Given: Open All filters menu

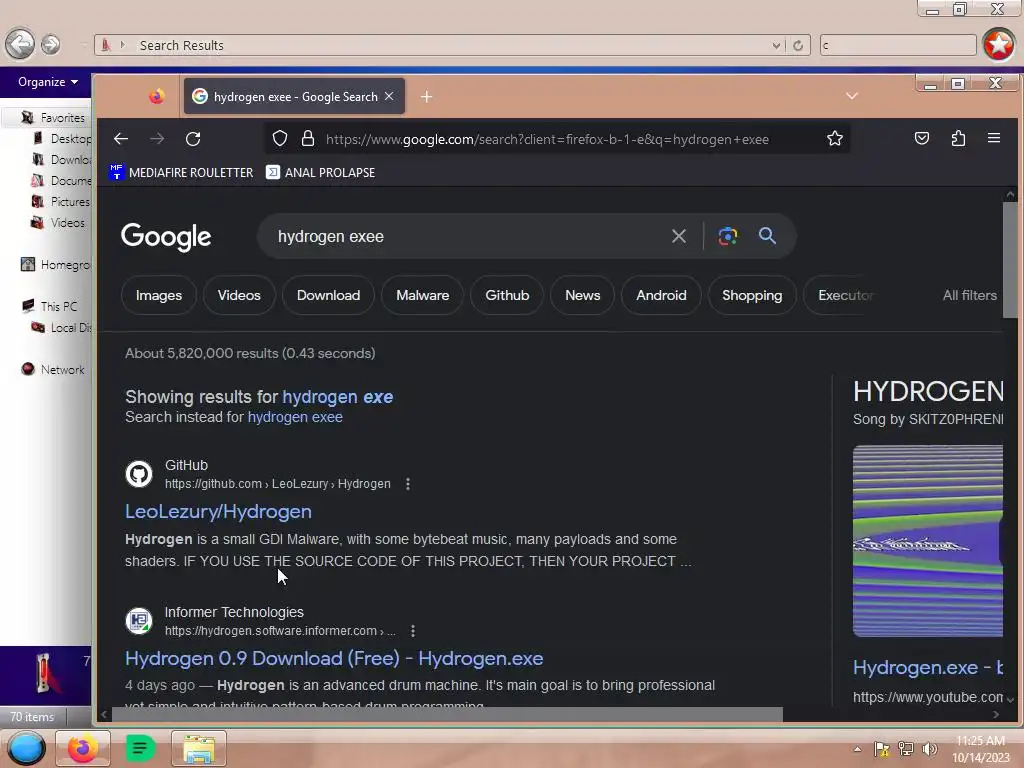Looking at the screenshot, I should click(x=969, y=295).
